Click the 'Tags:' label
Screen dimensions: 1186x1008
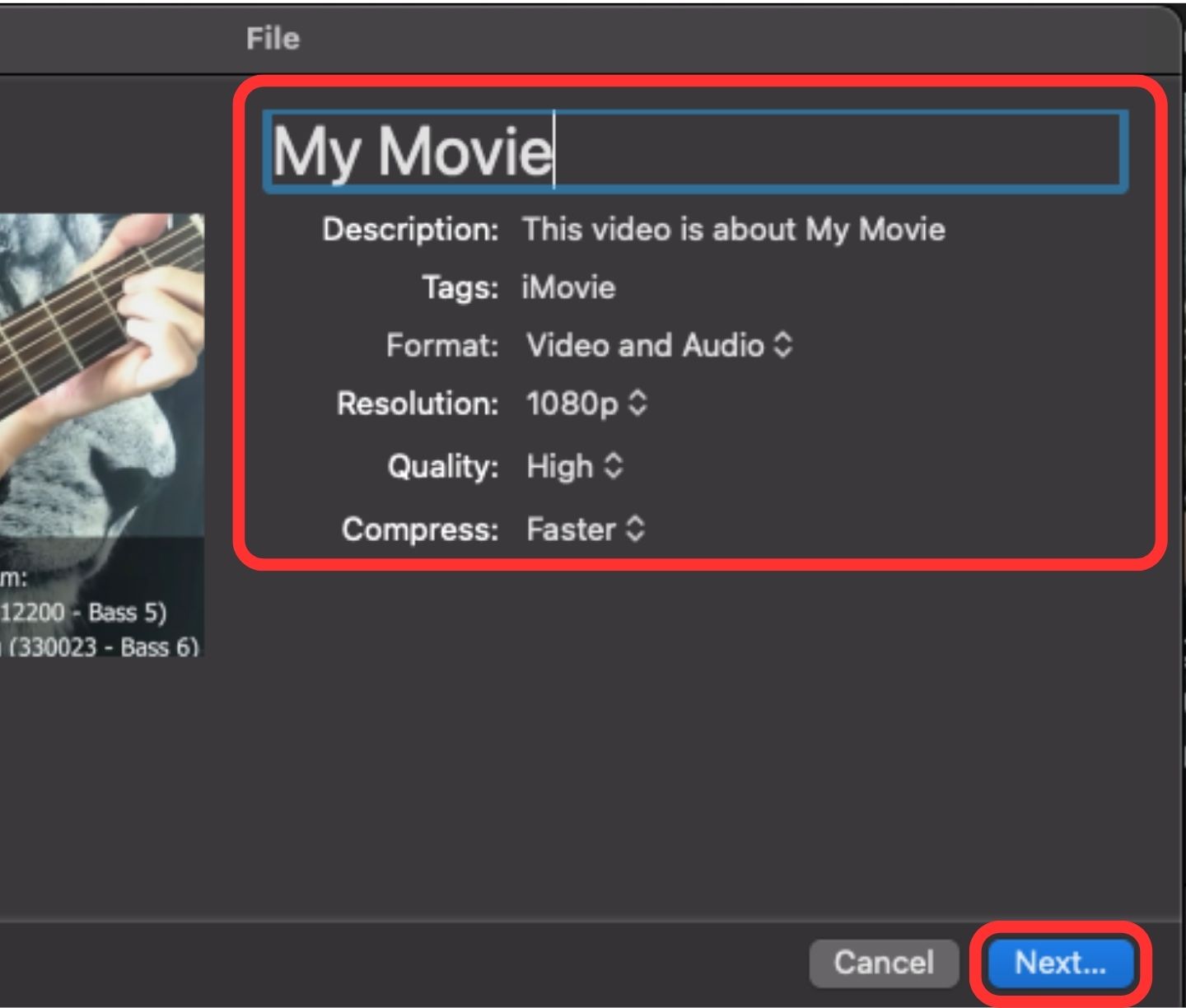(x=460, y=287)
